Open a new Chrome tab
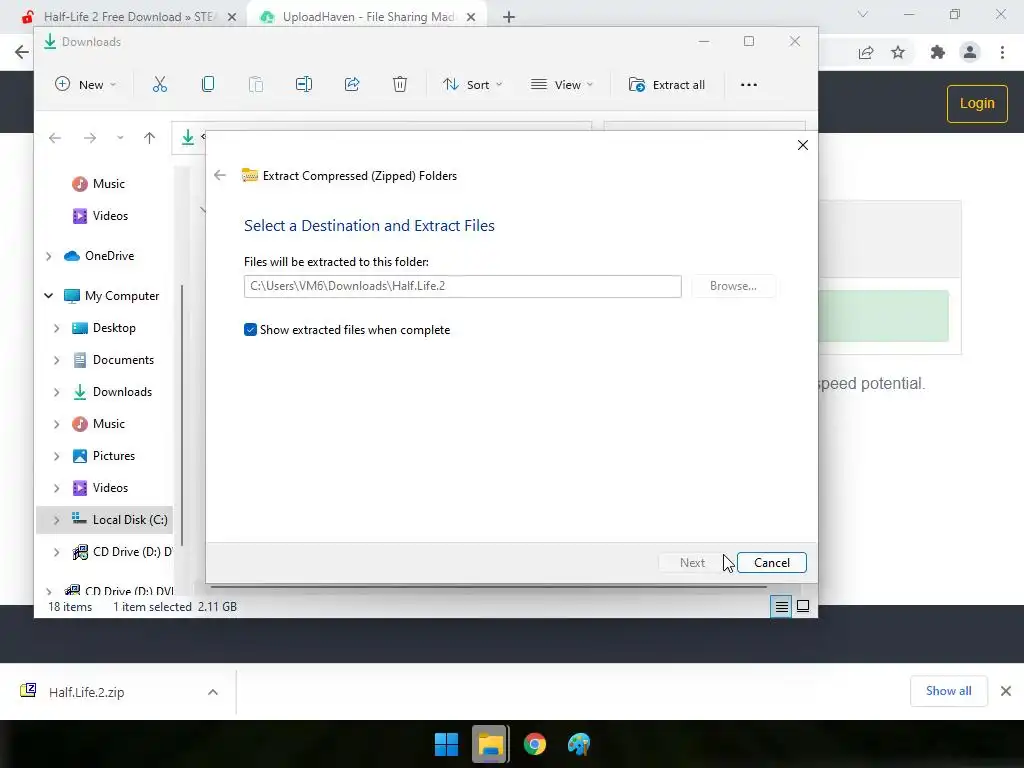Image resolution: width=1024 pixels, height=768 pixels. pos(509,18)
